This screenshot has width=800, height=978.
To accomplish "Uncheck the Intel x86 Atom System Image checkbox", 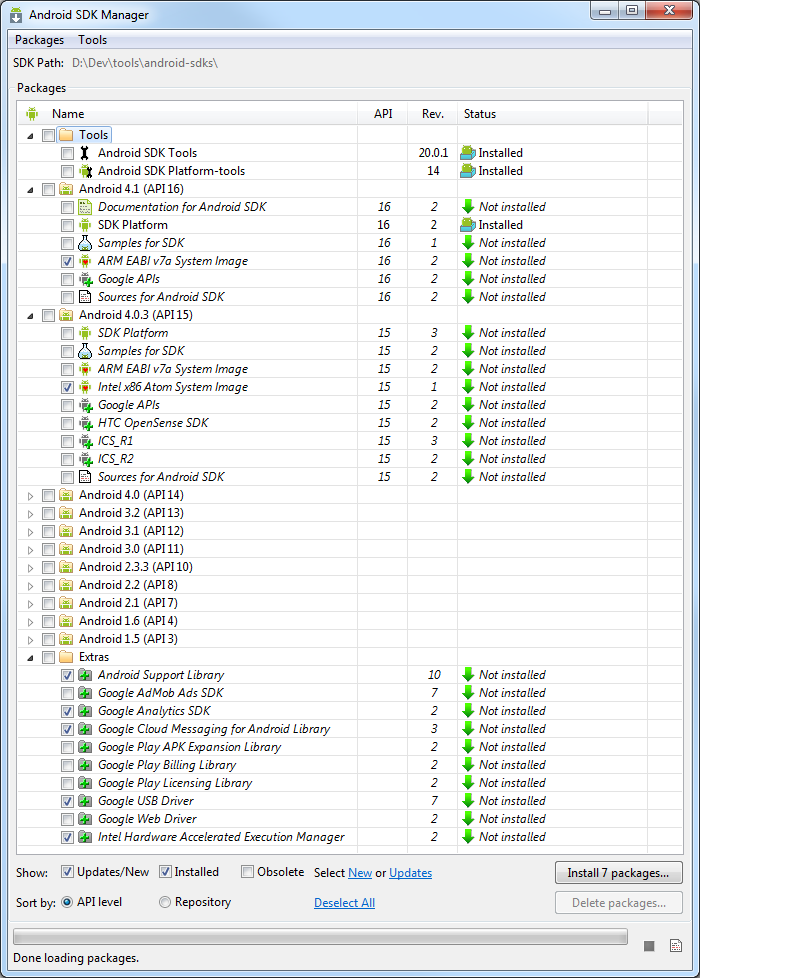I will point(67,387).
